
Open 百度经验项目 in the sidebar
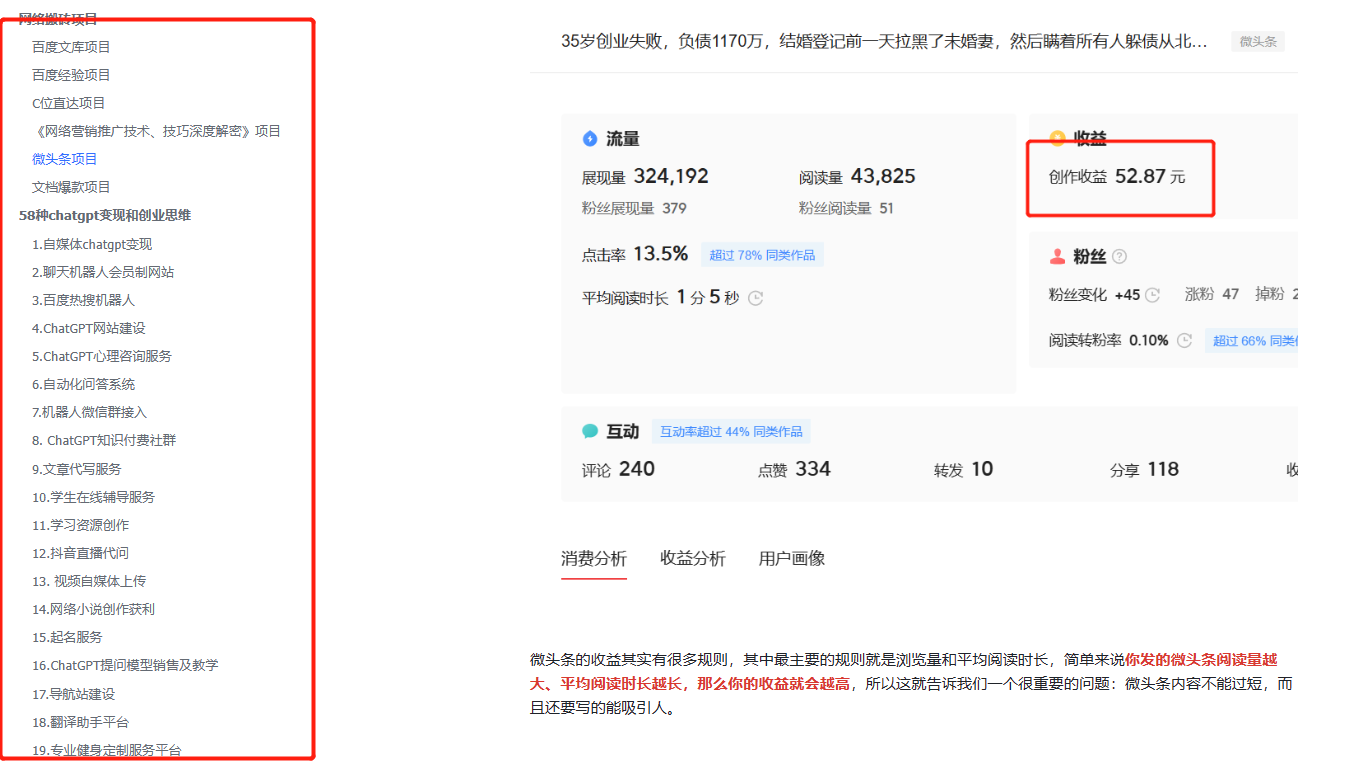71,75
